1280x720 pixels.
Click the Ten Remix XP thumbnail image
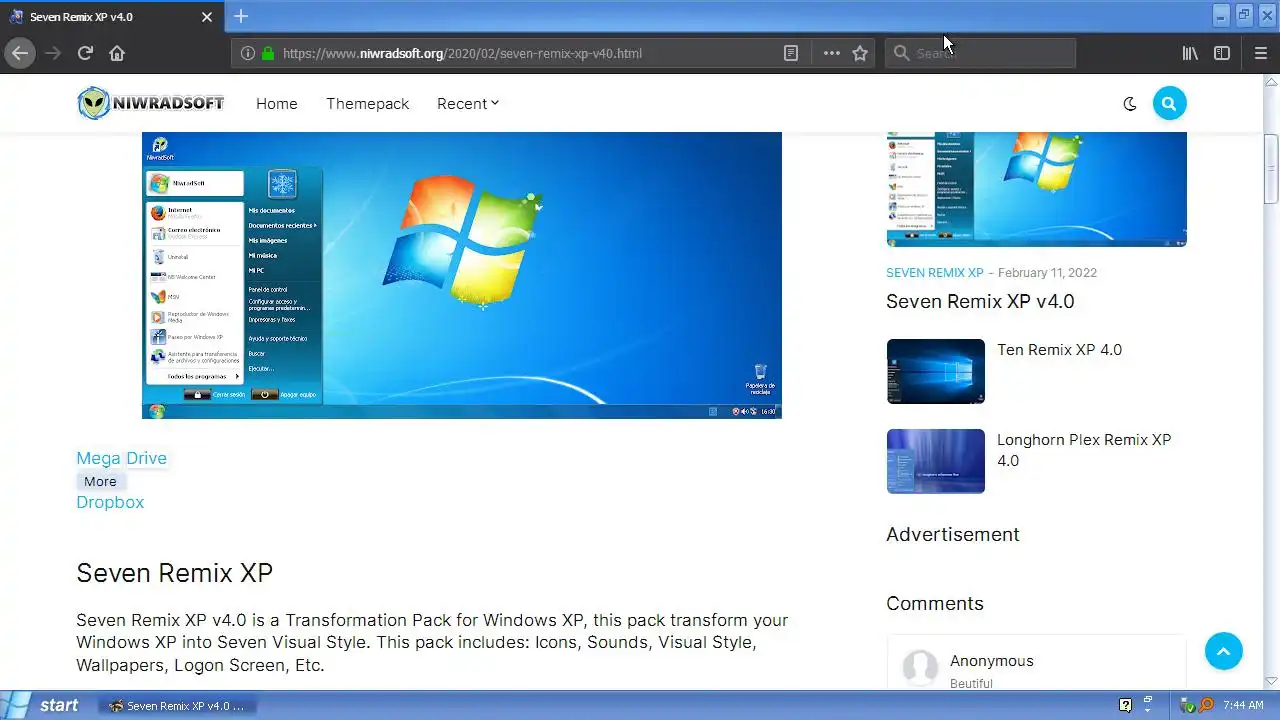(936, 371)
